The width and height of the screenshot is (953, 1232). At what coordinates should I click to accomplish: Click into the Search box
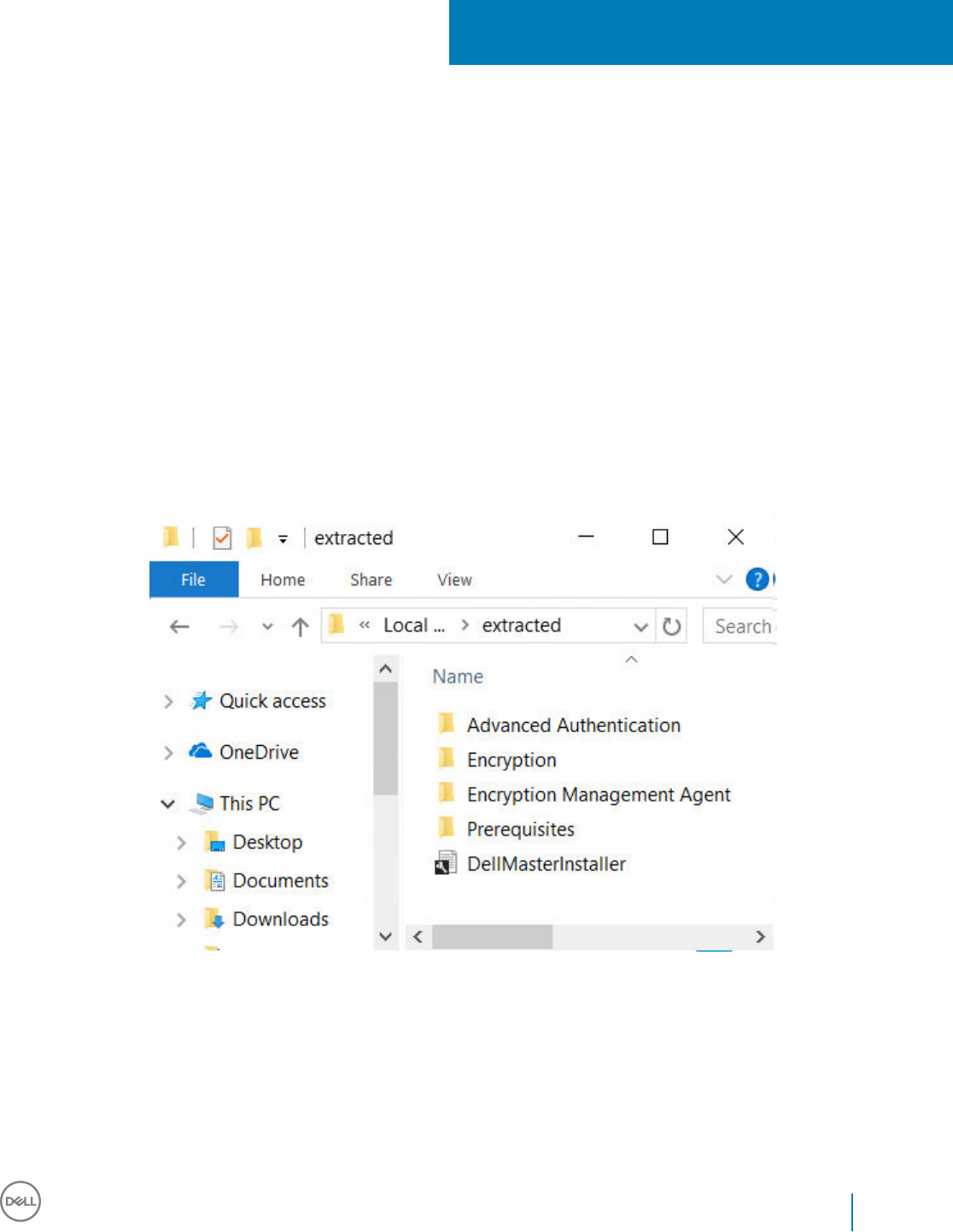[x=740, y=626]
